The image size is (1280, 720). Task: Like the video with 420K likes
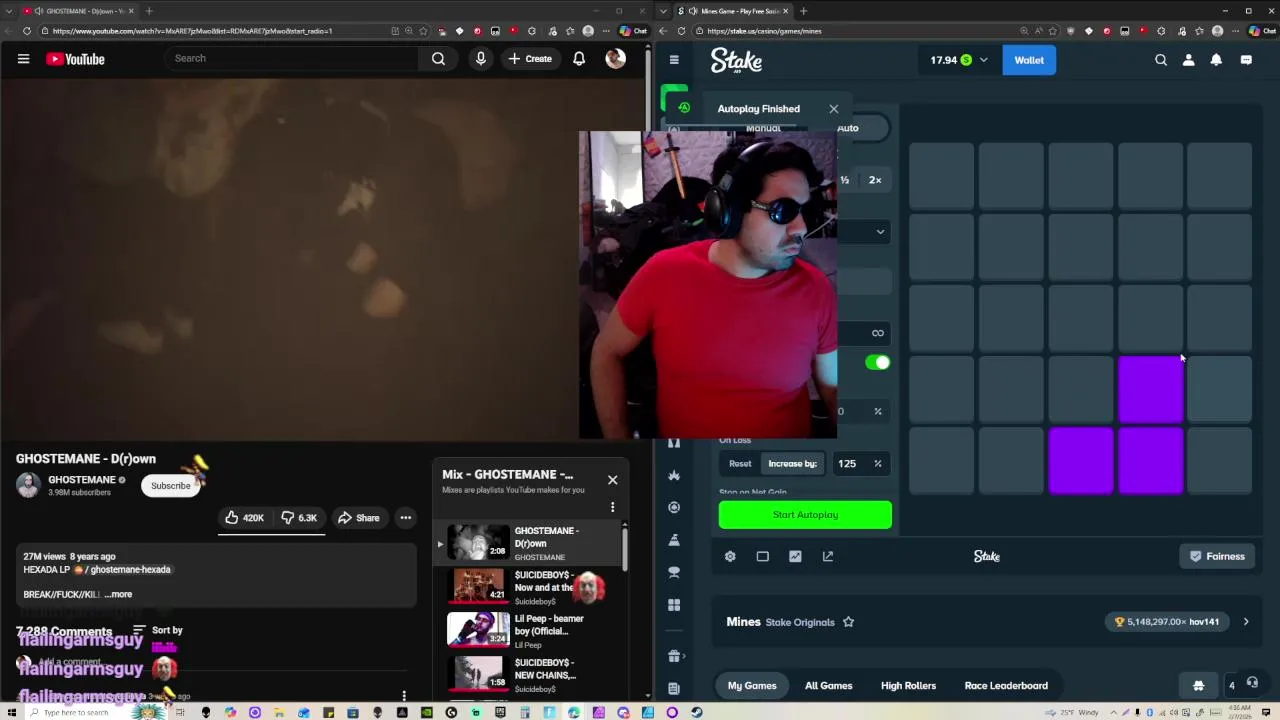(x=244, y=518)
